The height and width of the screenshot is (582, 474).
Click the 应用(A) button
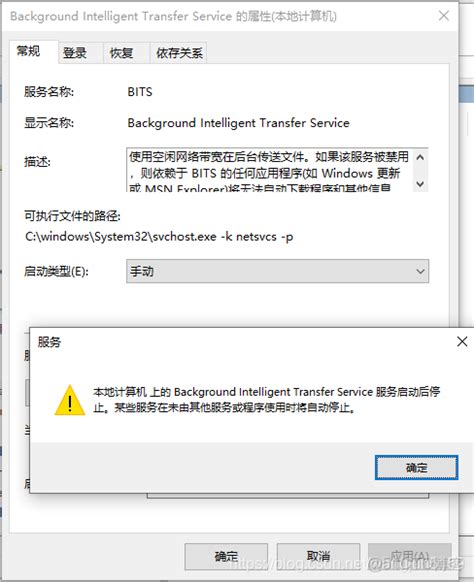410,556
